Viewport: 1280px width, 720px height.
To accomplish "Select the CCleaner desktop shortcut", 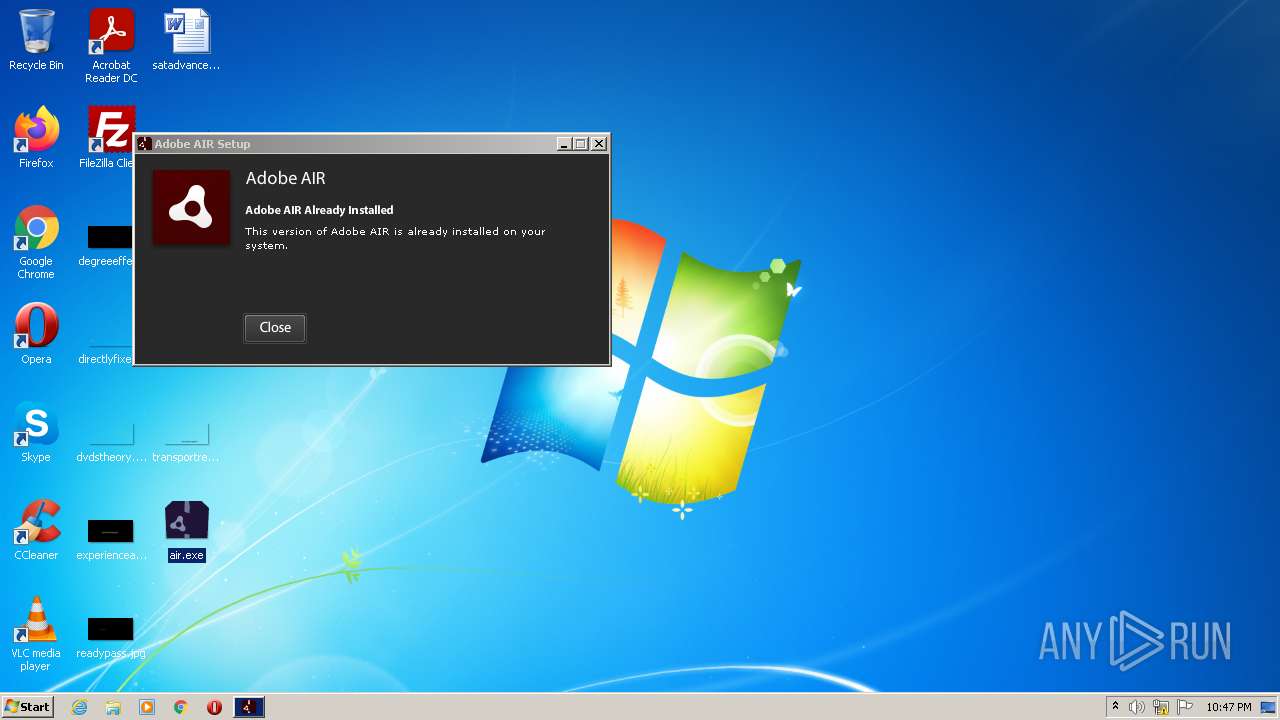I will pos(36,530).
